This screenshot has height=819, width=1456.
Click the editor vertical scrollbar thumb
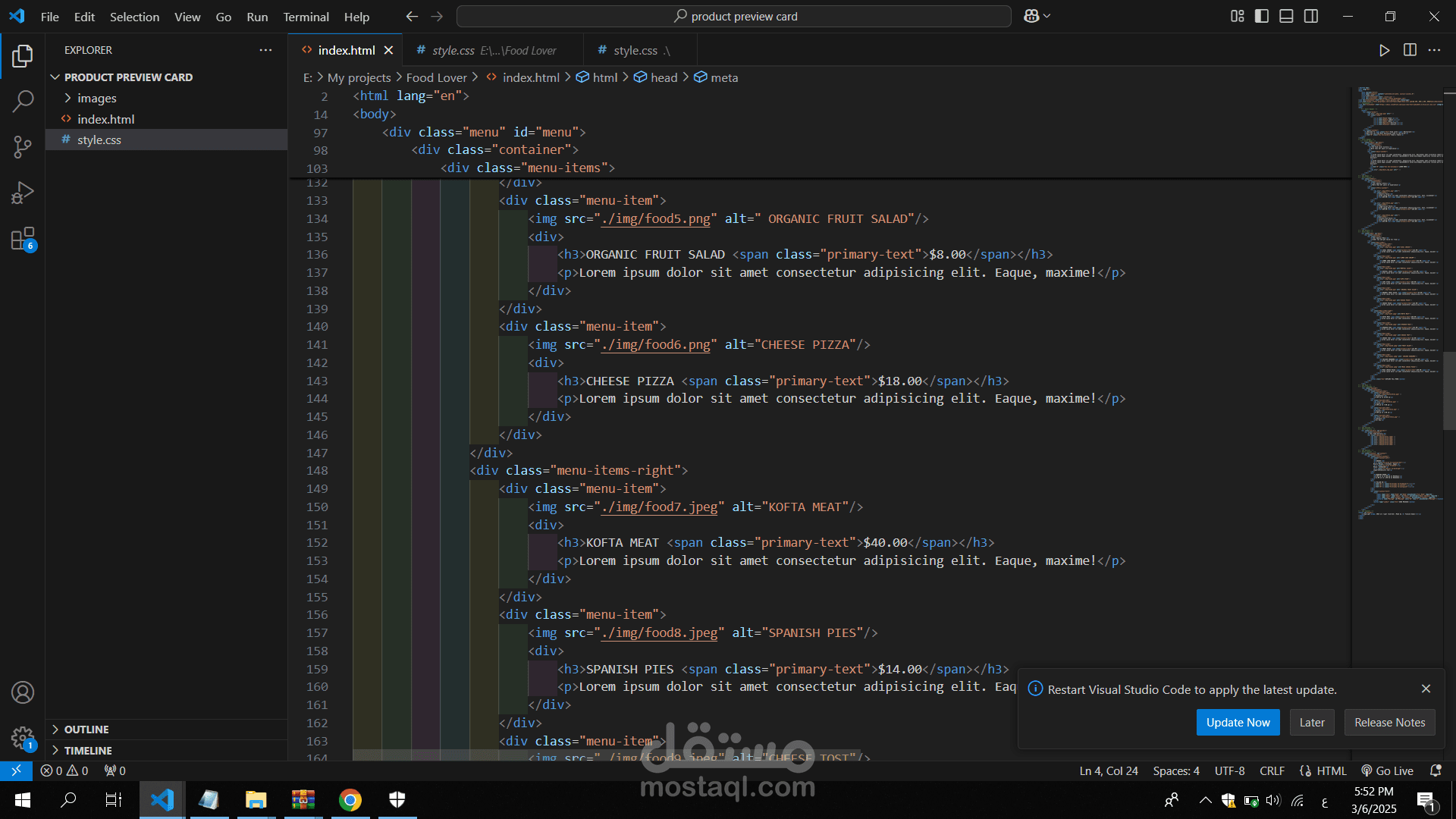[1448, 391]
